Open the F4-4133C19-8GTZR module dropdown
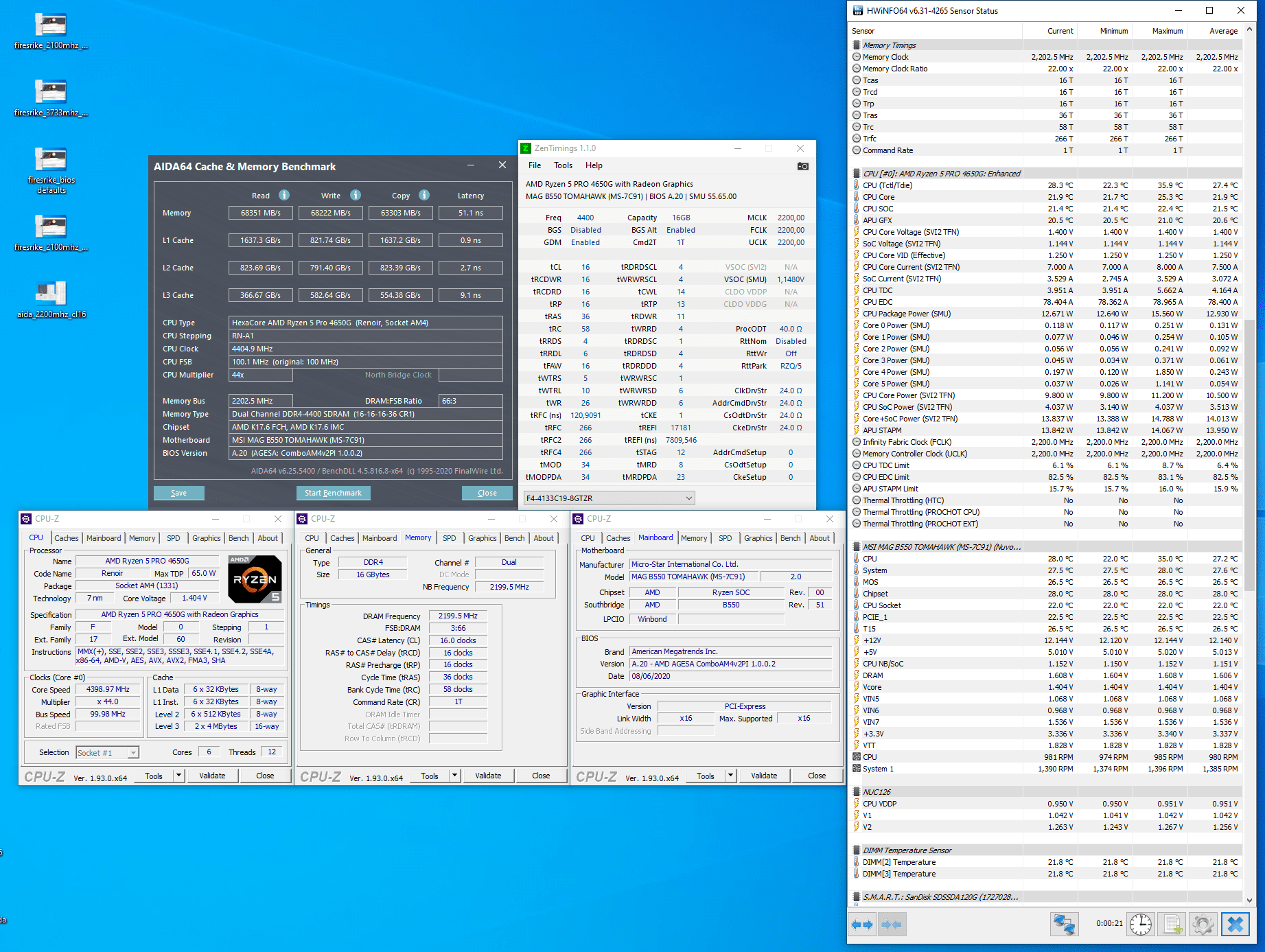Image resolution: width=1265 pixels, height=952 pixels. [610, 498]
